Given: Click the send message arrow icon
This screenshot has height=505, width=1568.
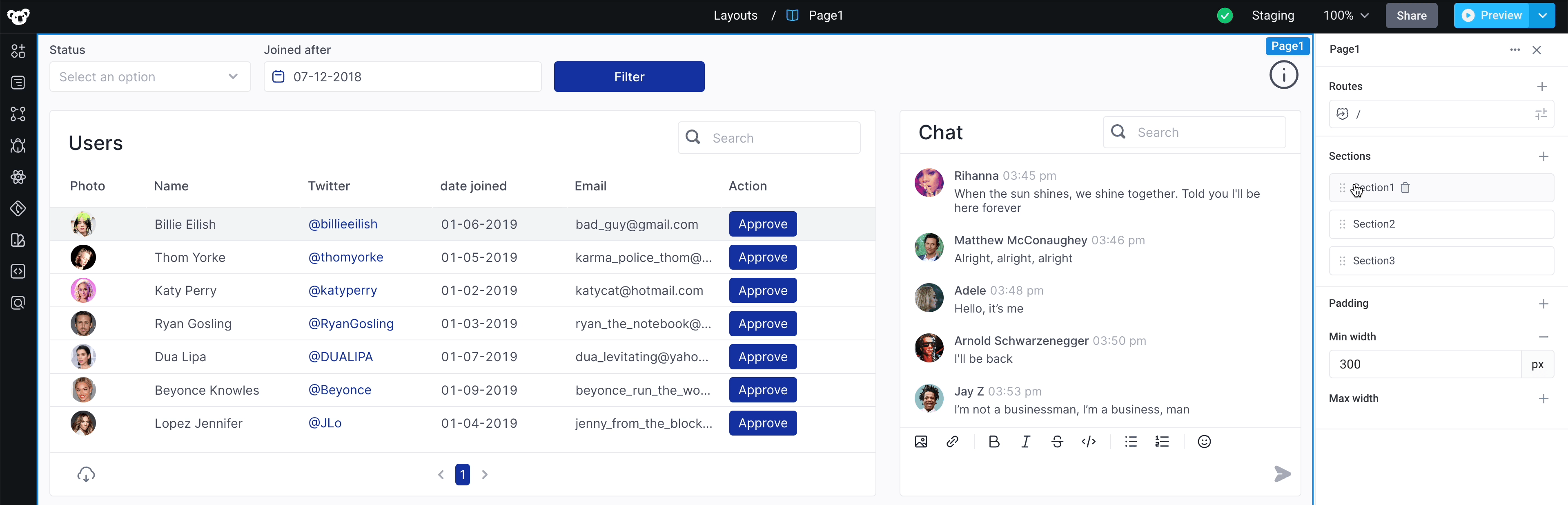Looking at the screenshot, I should [x=1283, y=474].
